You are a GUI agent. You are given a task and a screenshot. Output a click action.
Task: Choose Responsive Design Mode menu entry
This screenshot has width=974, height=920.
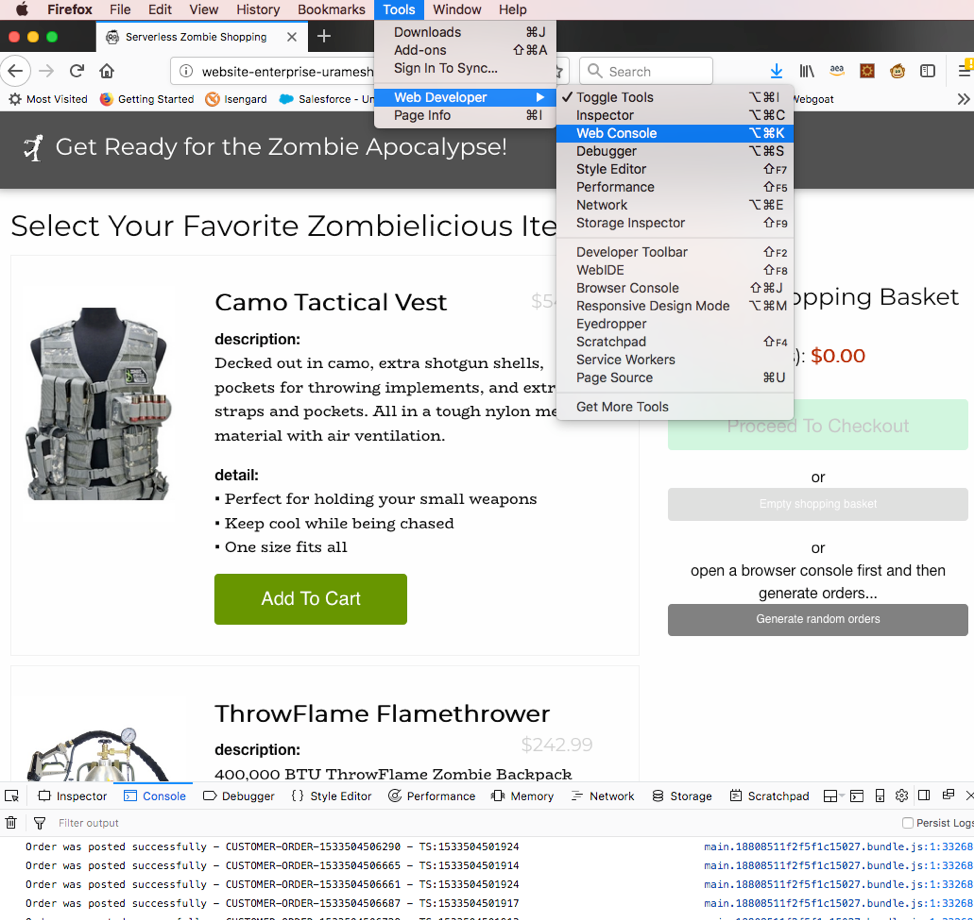tap(675, 306)
